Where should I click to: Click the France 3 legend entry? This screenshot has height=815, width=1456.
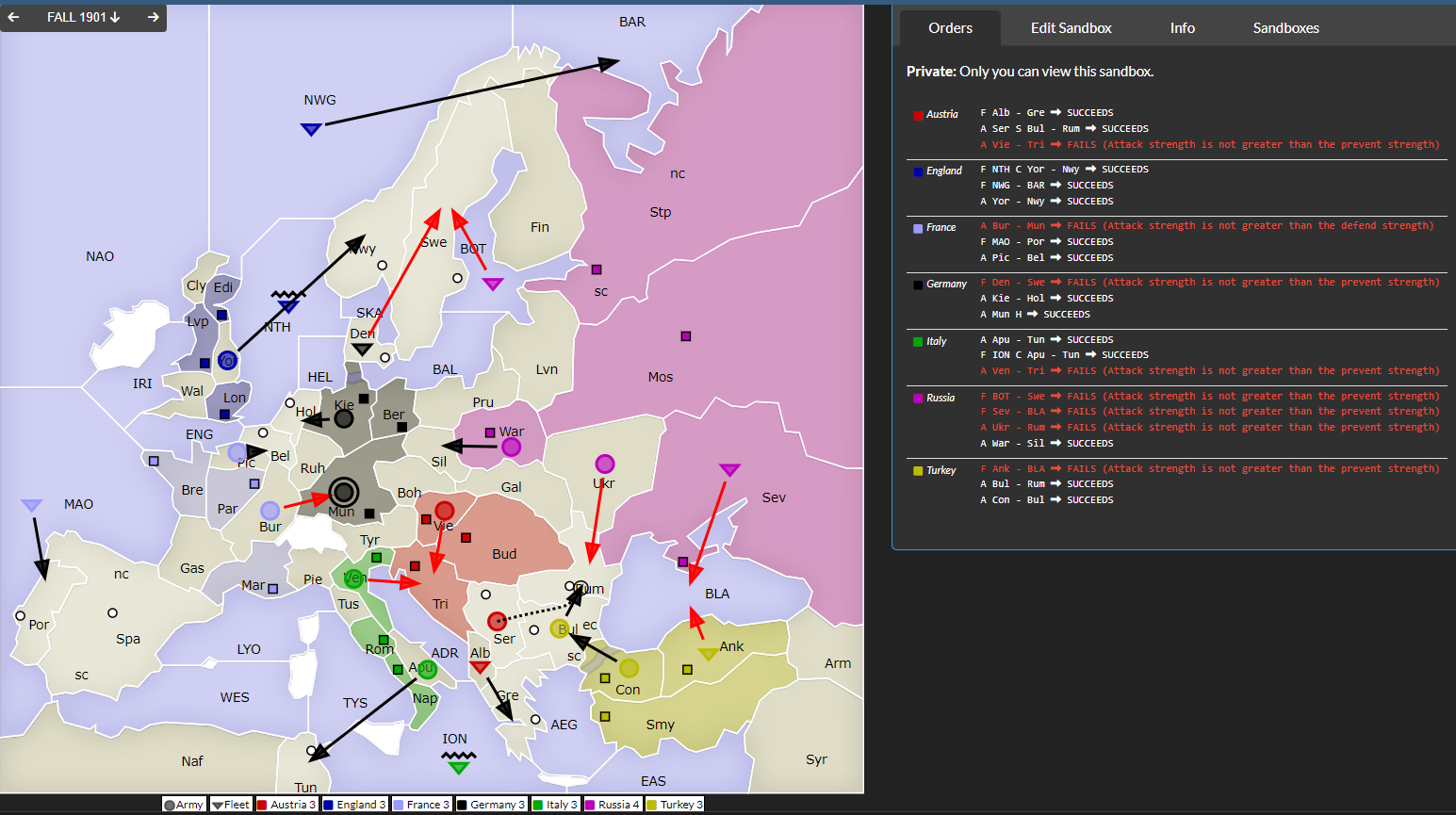coord(422,805)
